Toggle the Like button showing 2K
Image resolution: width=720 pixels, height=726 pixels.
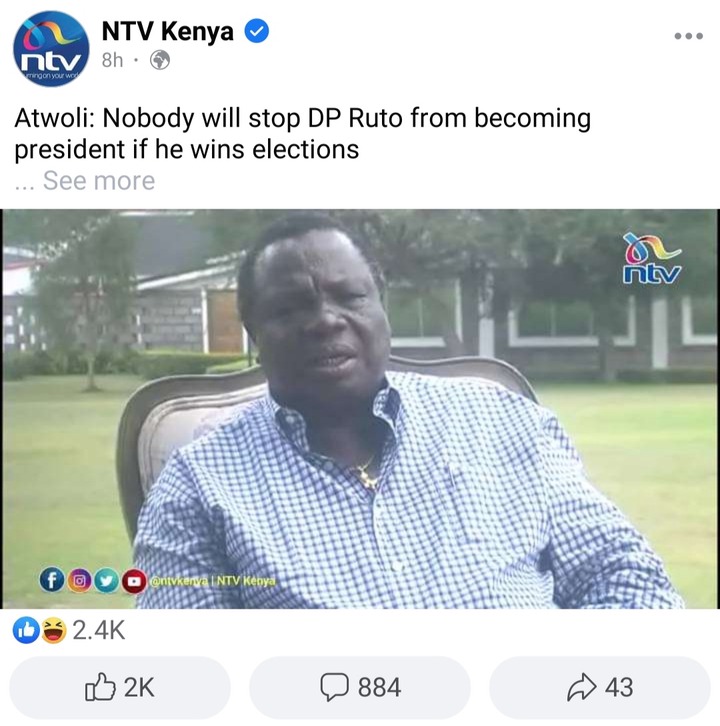click(x=120, y=687)
